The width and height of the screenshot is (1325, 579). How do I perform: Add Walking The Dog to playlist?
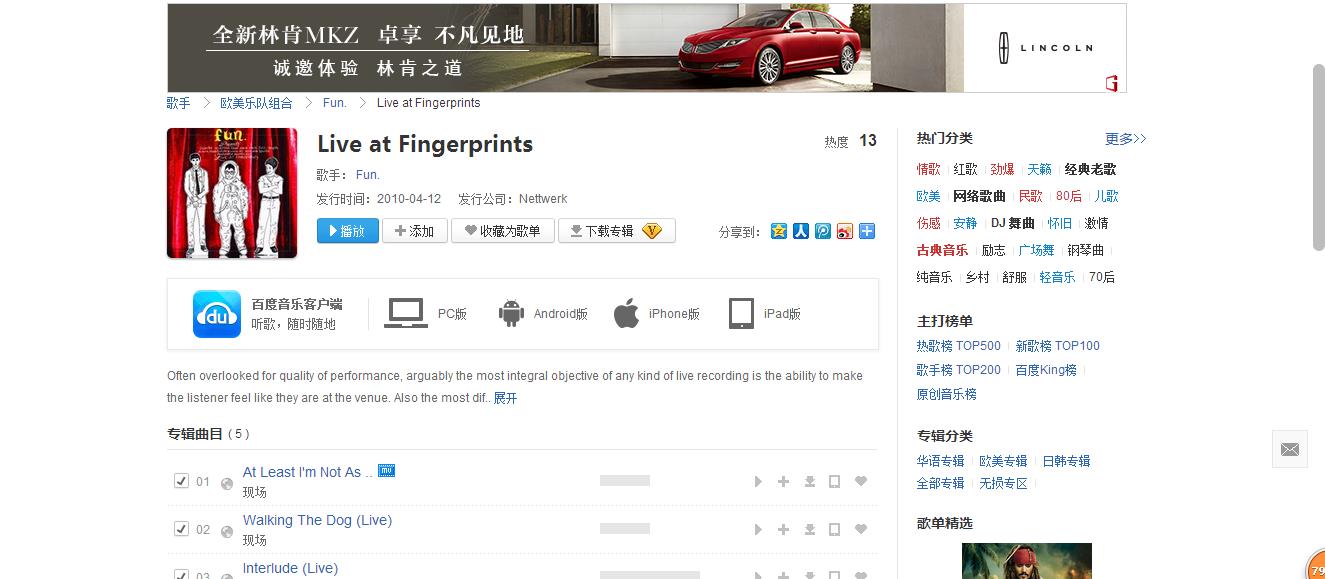click(784, 529)
